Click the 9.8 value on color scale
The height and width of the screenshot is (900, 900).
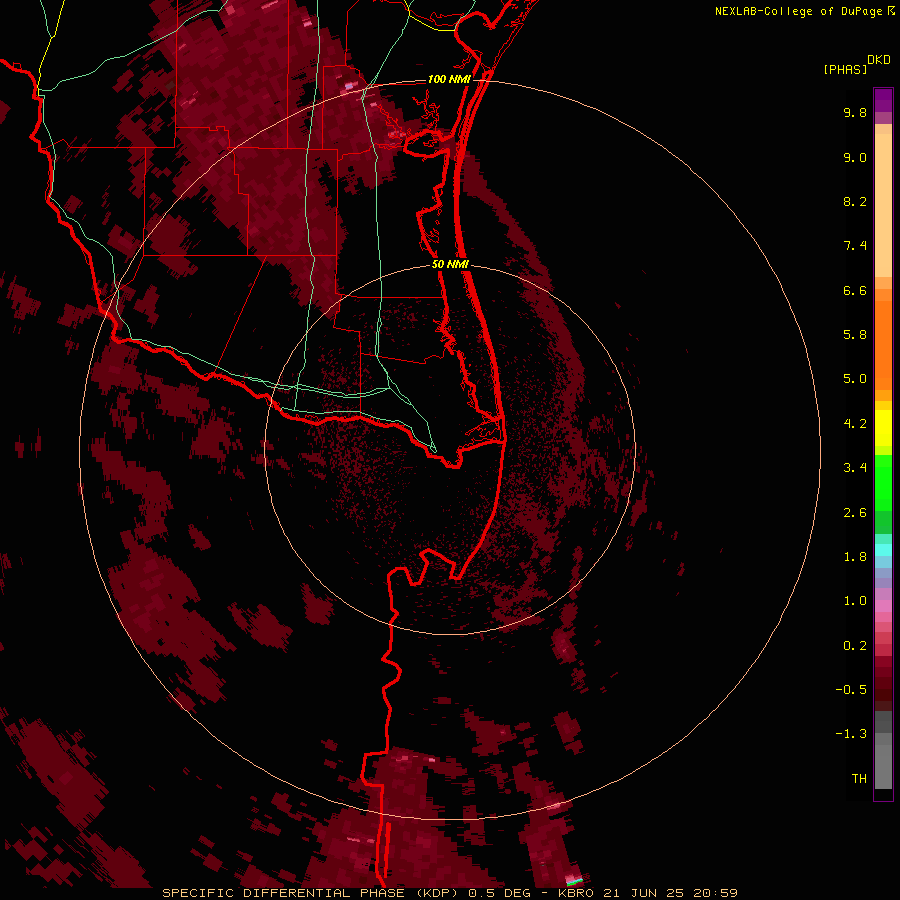pos(855,112)
